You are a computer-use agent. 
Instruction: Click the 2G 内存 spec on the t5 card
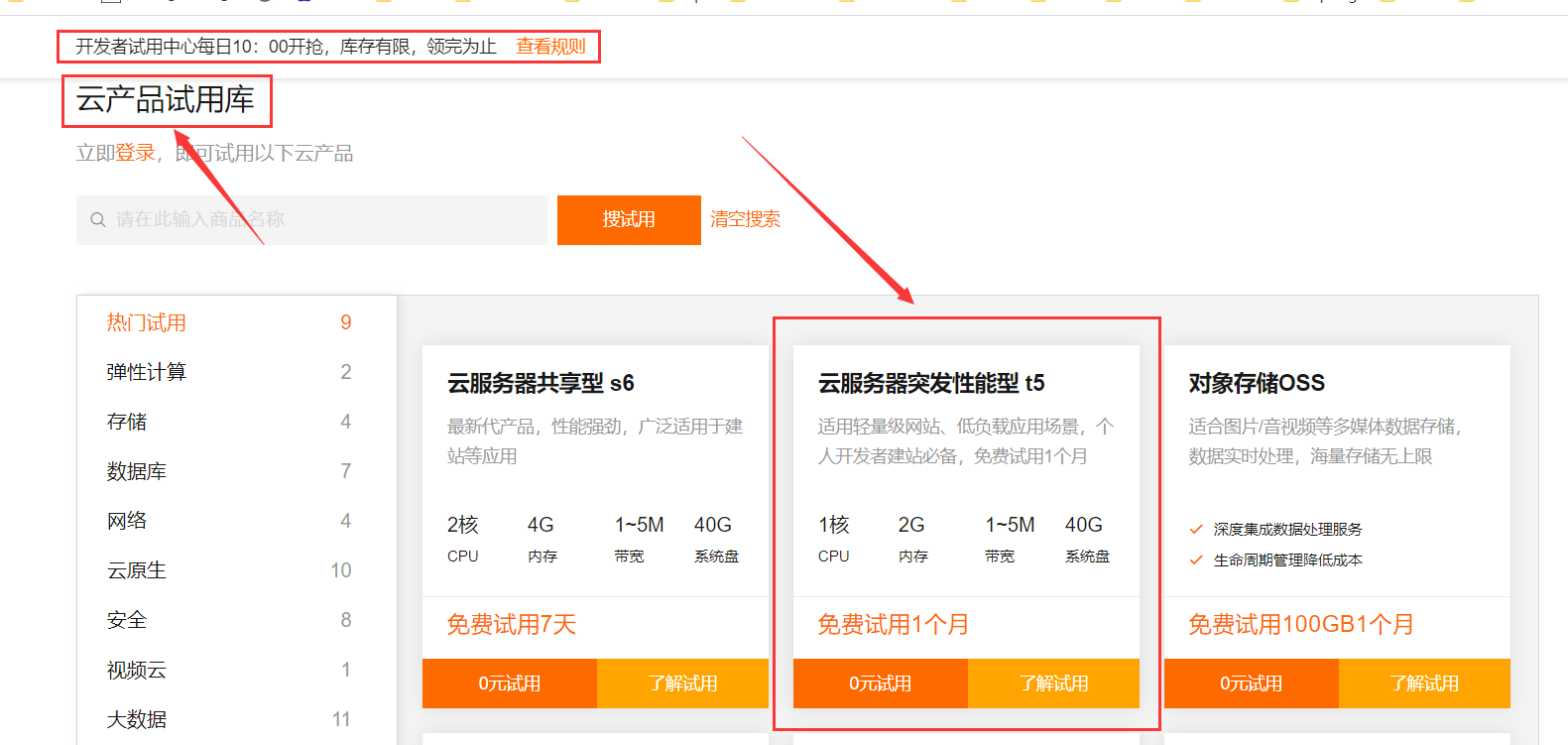coord(913,539)
